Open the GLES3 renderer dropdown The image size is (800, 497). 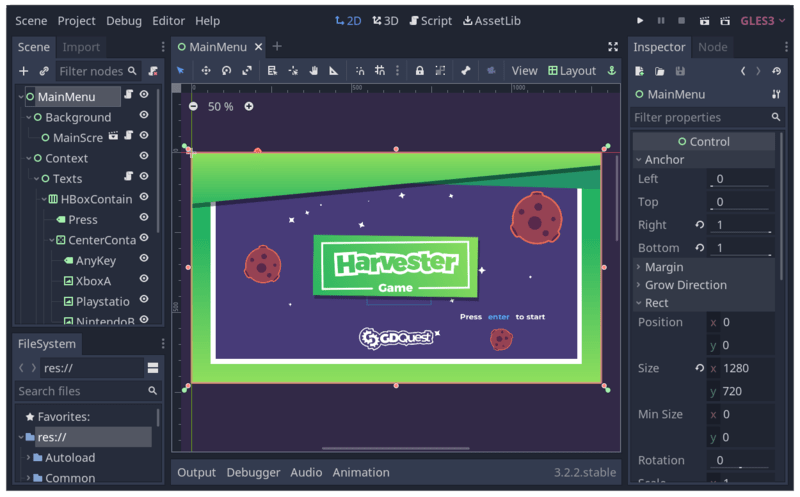point(763,21)
